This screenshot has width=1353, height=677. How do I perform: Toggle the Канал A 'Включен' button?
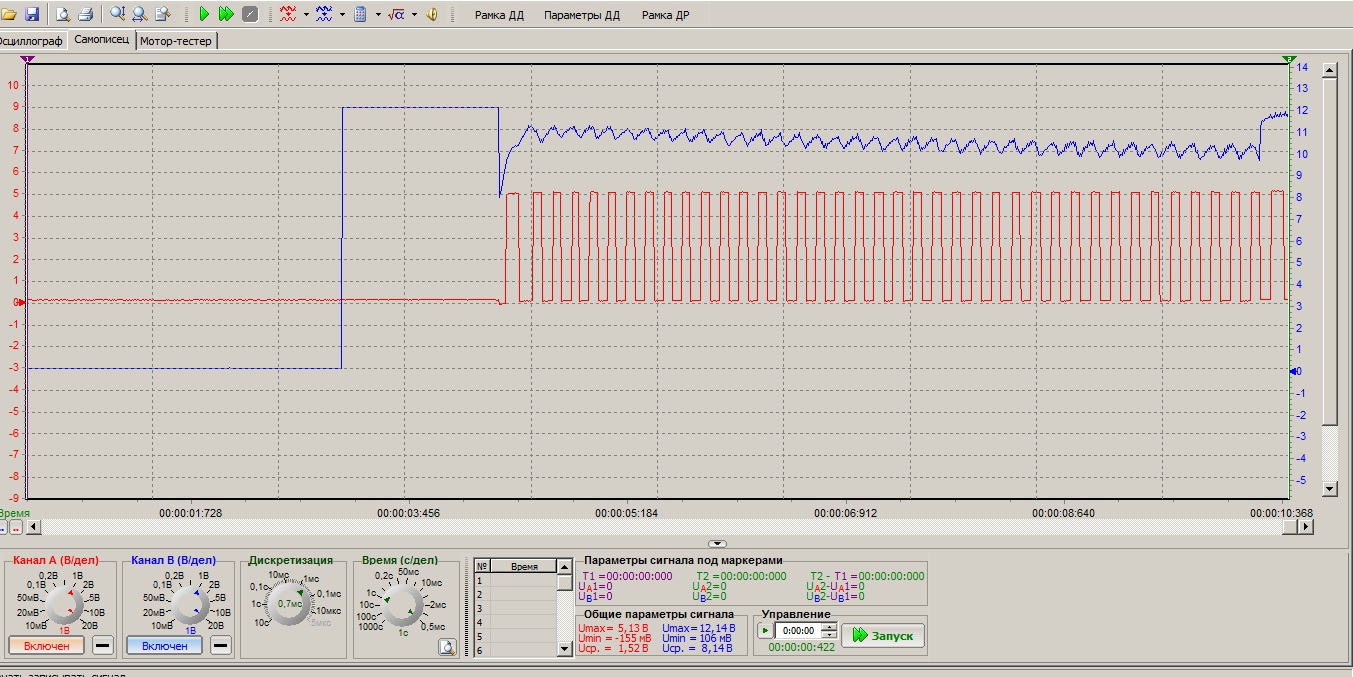point(46,646)
